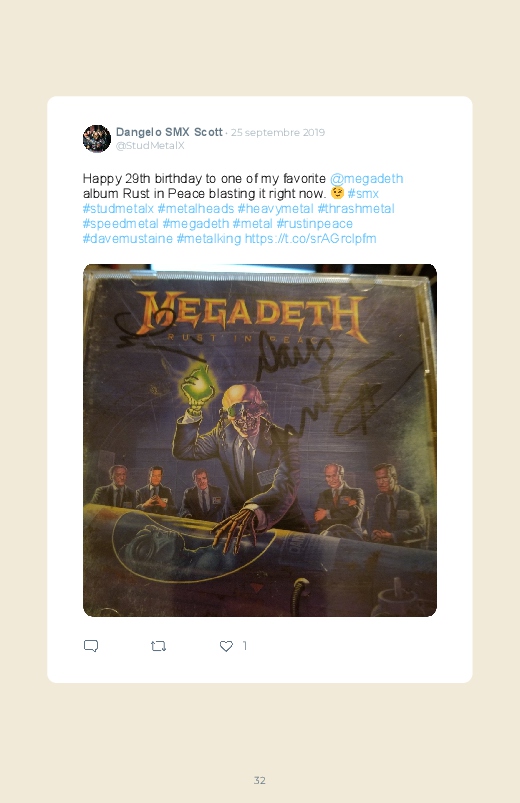Open the #metalking hashtag

tap(209, 239)
